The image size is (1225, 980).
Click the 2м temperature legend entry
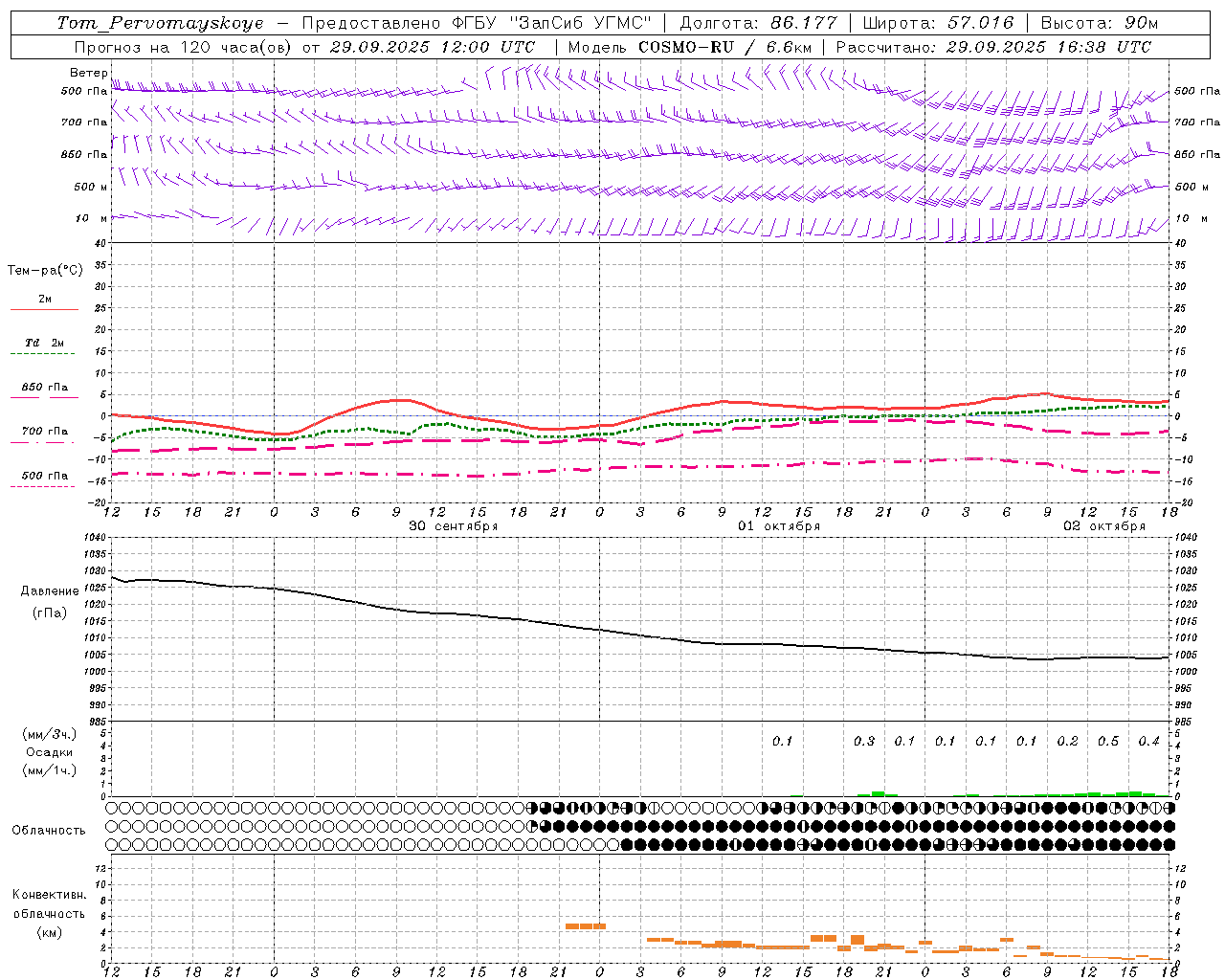click(45, 300)
